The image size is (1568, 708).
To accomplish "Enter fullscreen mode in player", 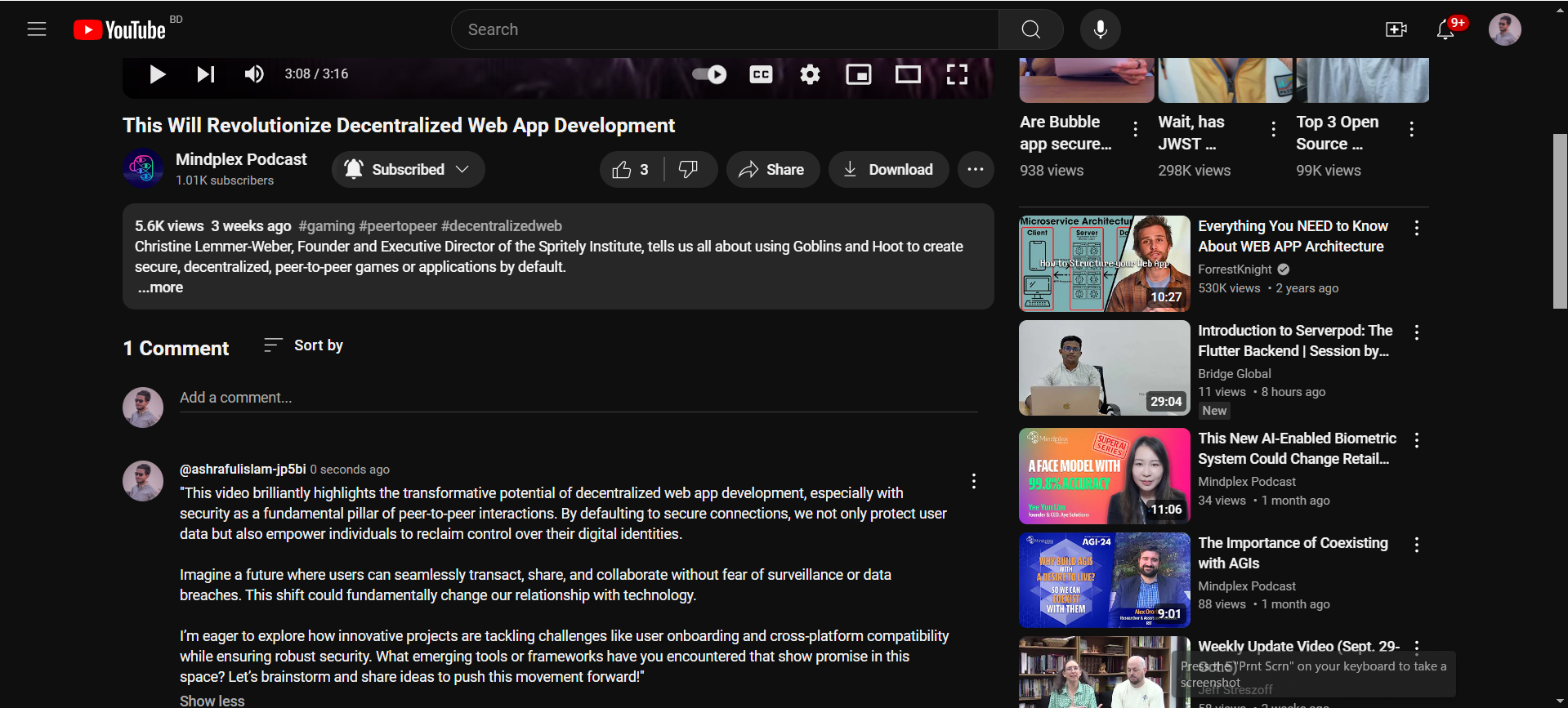I will tap(957, 74).
